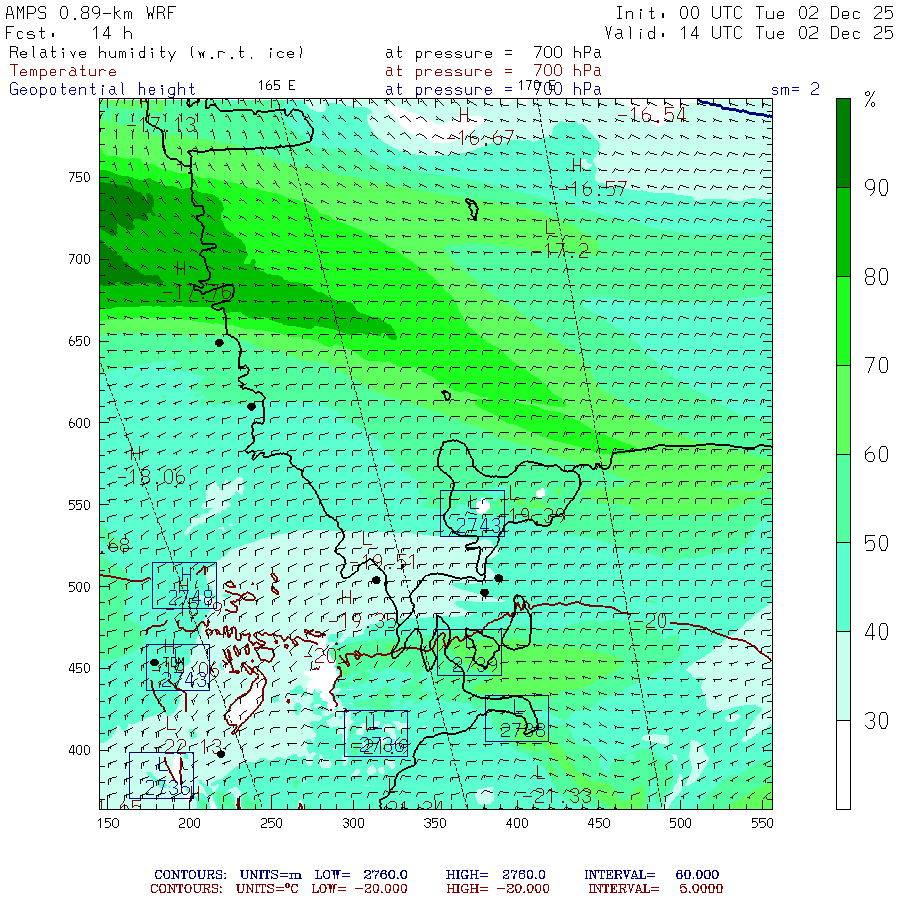900x900 pixels.
Task: Click the '-22.13' temperature low label
Action: coord(189,747)
